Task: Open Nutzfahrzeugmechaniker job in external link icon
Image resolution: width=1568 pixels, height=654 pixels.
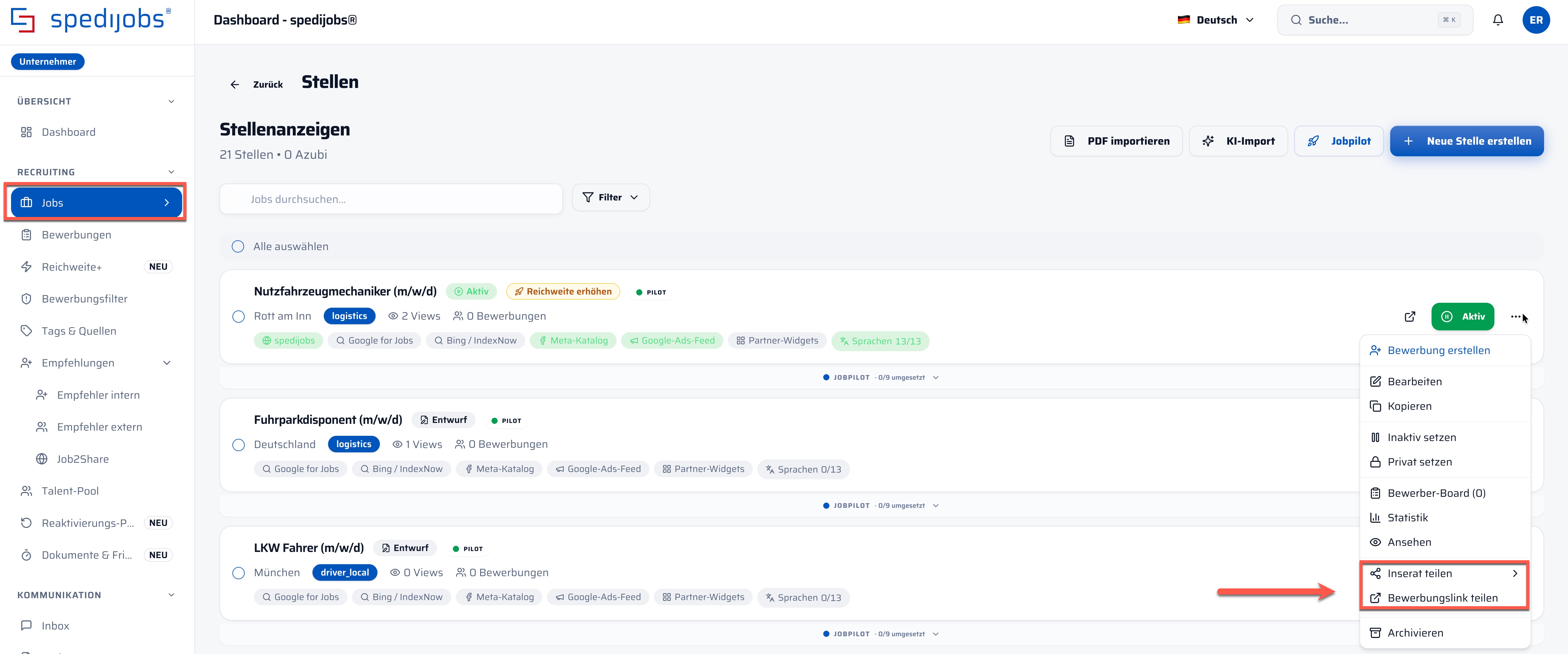Action: (x=1410, y=316)
